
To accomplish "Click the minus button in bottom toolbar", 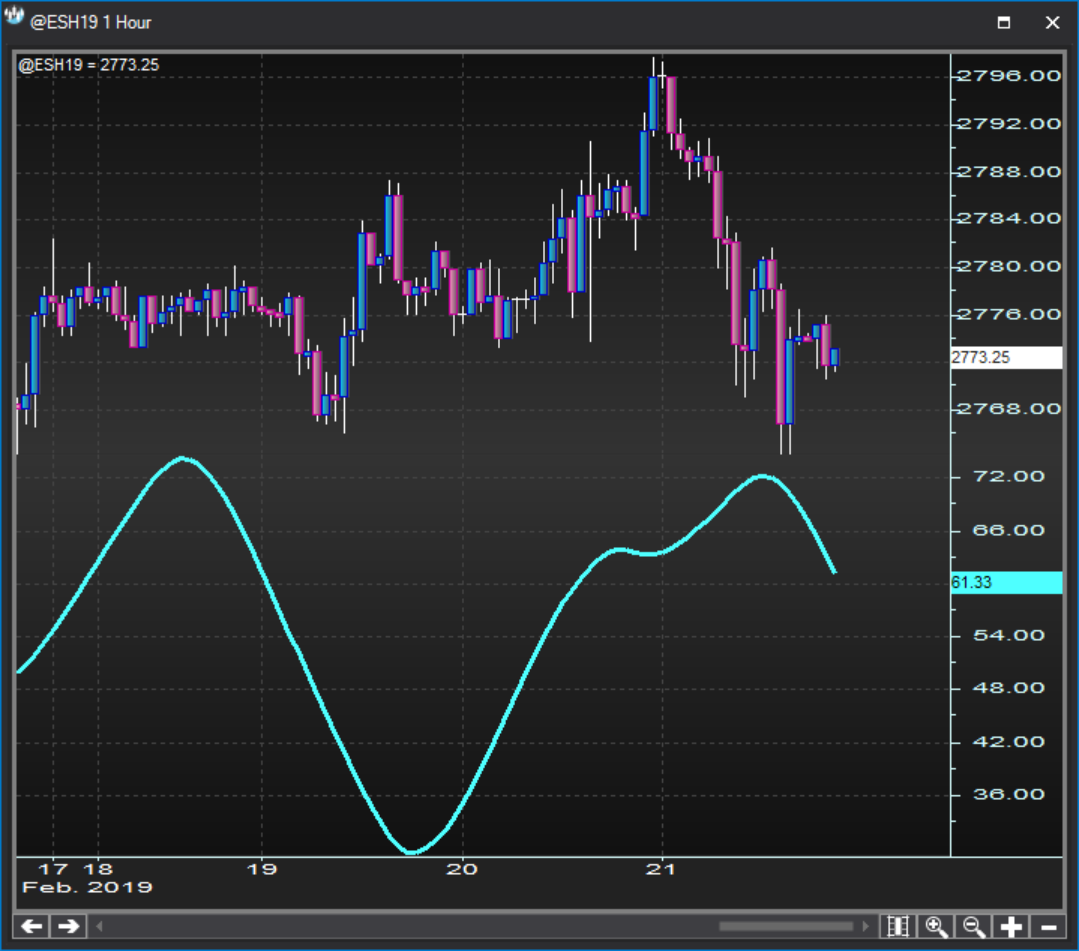I will [1048, 926].
